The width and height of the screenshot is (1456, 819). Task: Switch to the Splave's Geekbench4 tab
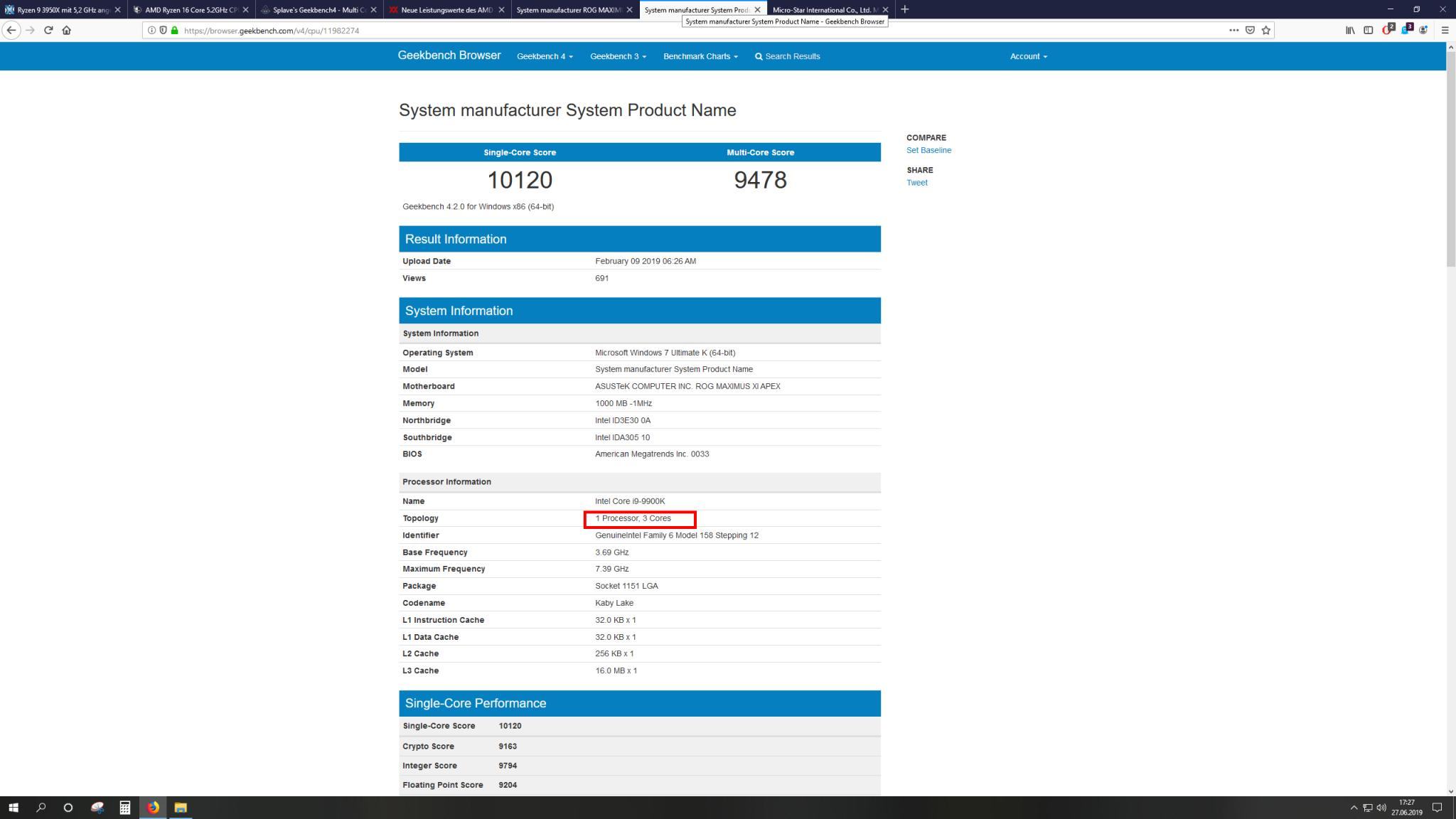click(x=318, y=10)
